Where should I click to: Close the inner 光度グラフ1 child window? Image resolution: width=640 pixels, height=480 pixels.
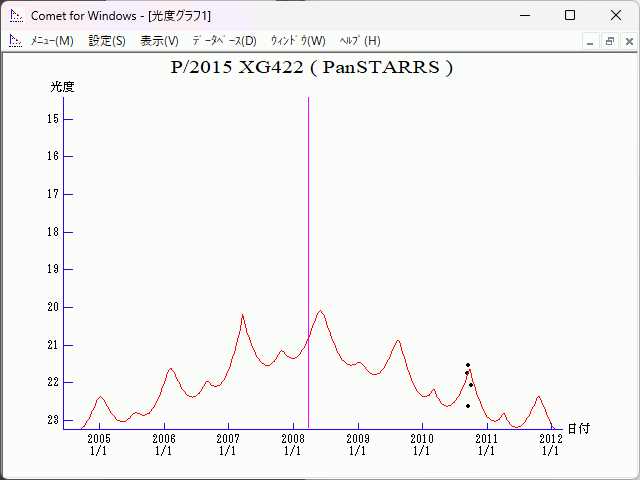coord(628,41)
